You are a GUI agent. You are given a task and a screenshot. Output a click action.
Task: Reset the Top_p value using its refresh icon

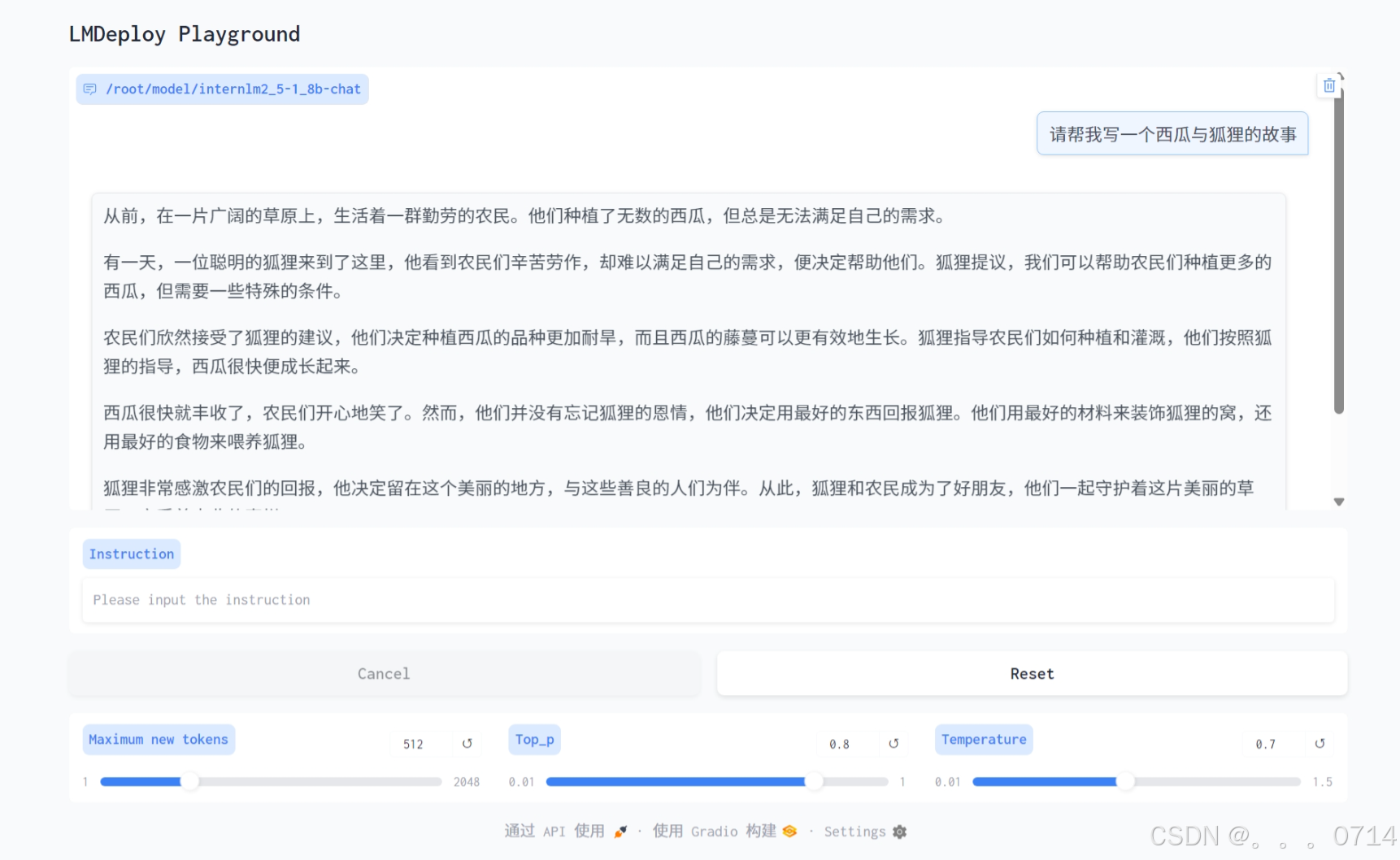[894, 743]
